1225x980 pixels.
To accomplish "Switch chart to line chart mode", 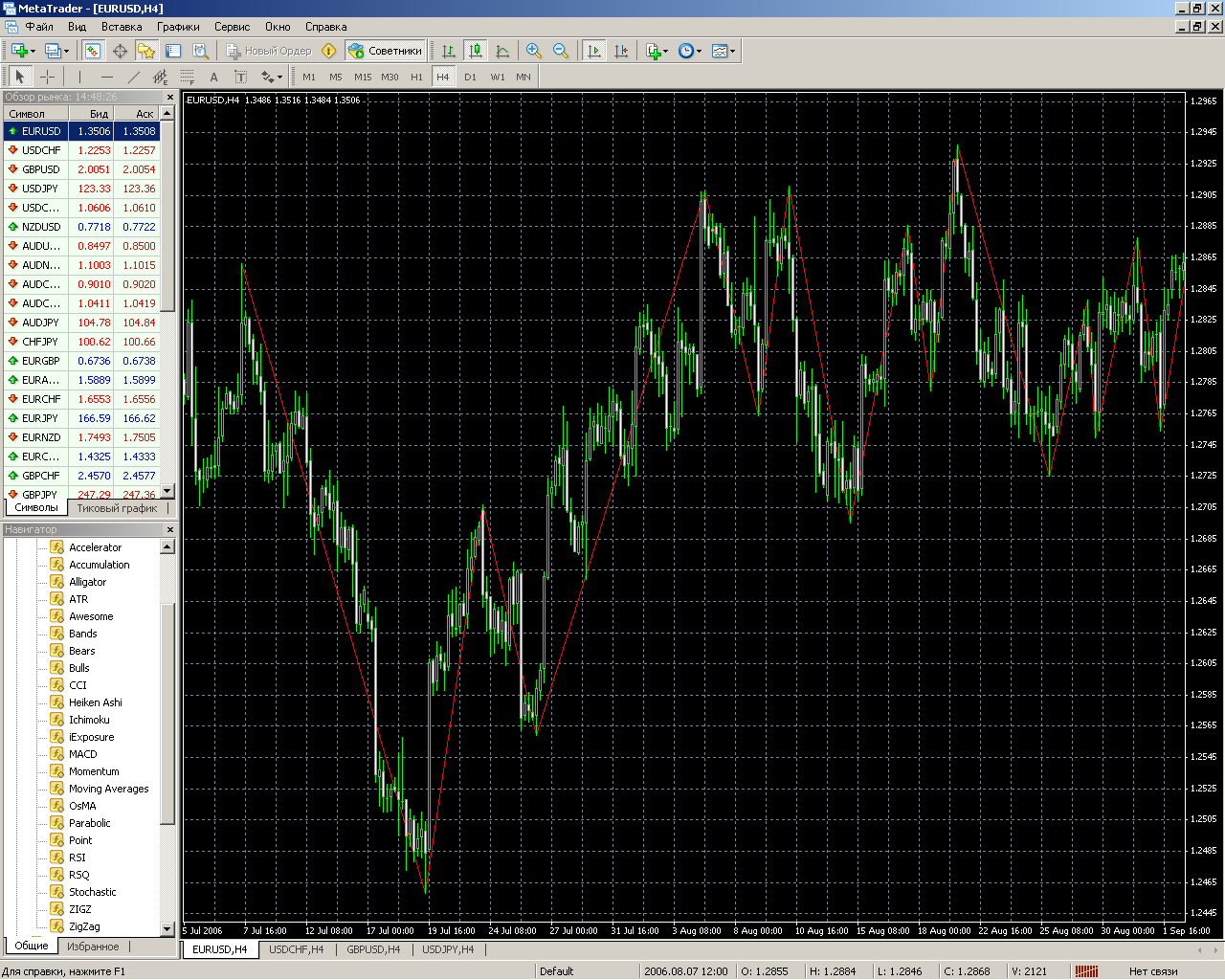I will pyautogui.click(x=502, y=51).
